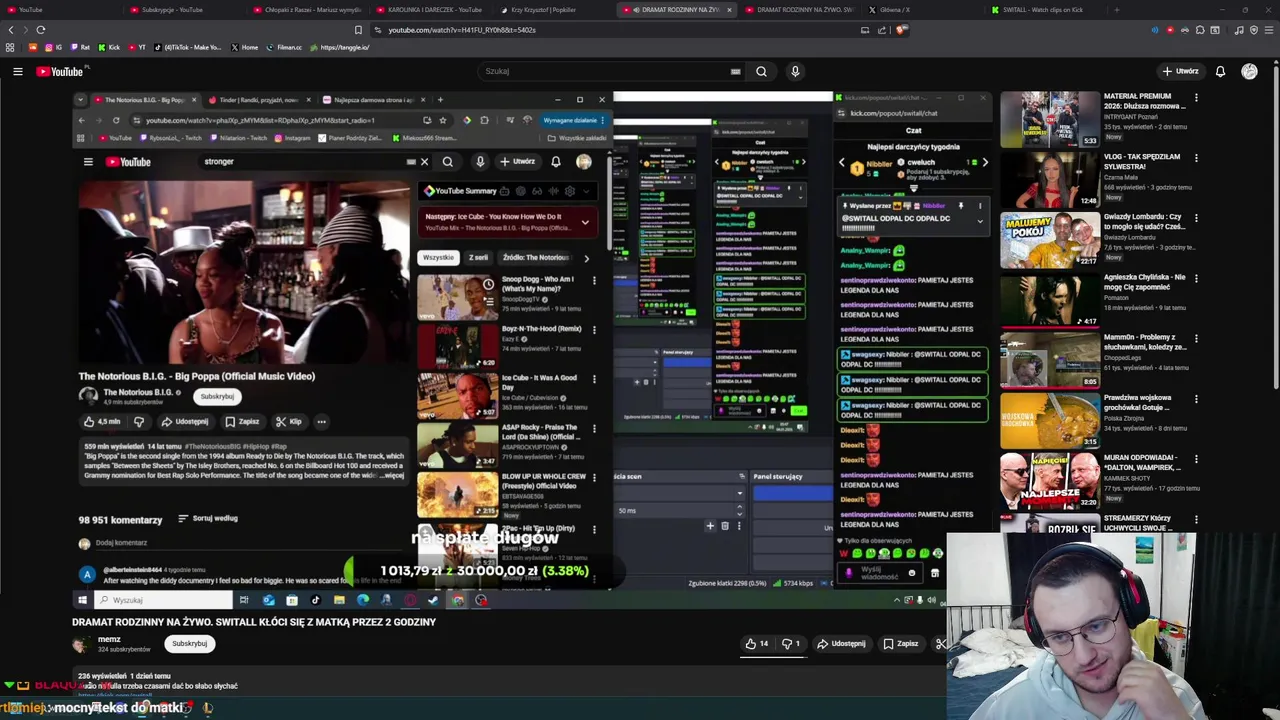Open the TikTok - Make Your bookmark
The width and height of the screenshot is (1280, 720).
pyautogui.click(x=188, y=47)
